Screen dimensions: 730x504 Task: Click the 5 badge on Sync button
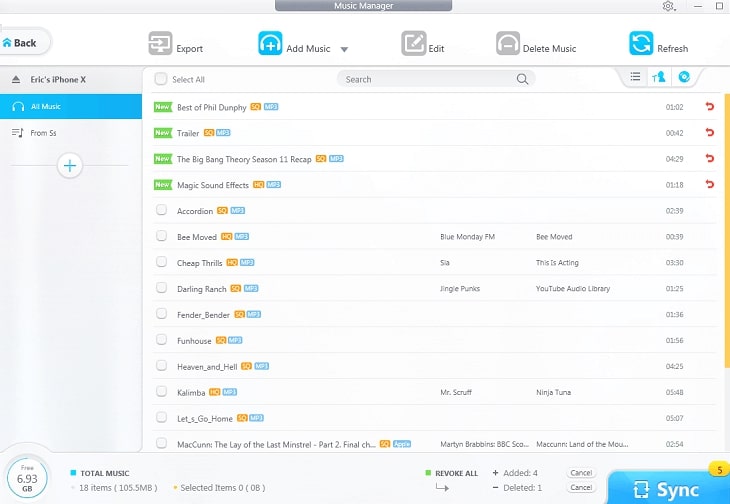pos(720,470)
